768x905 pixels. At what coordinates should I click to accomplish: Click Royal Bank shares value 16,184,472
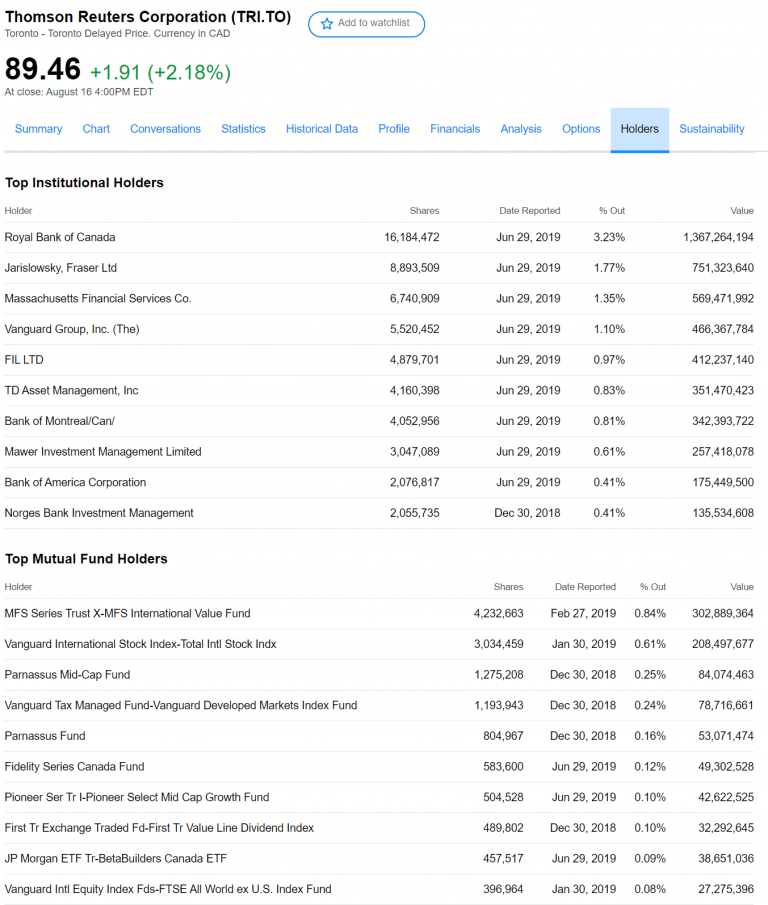412,237
